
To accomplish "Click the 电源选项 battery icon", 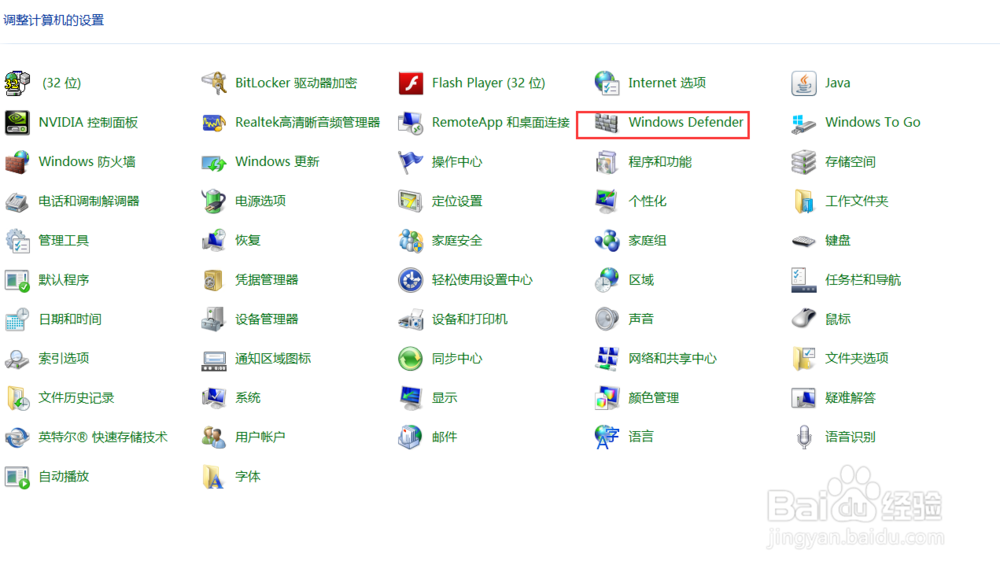I will coord(214,202).
